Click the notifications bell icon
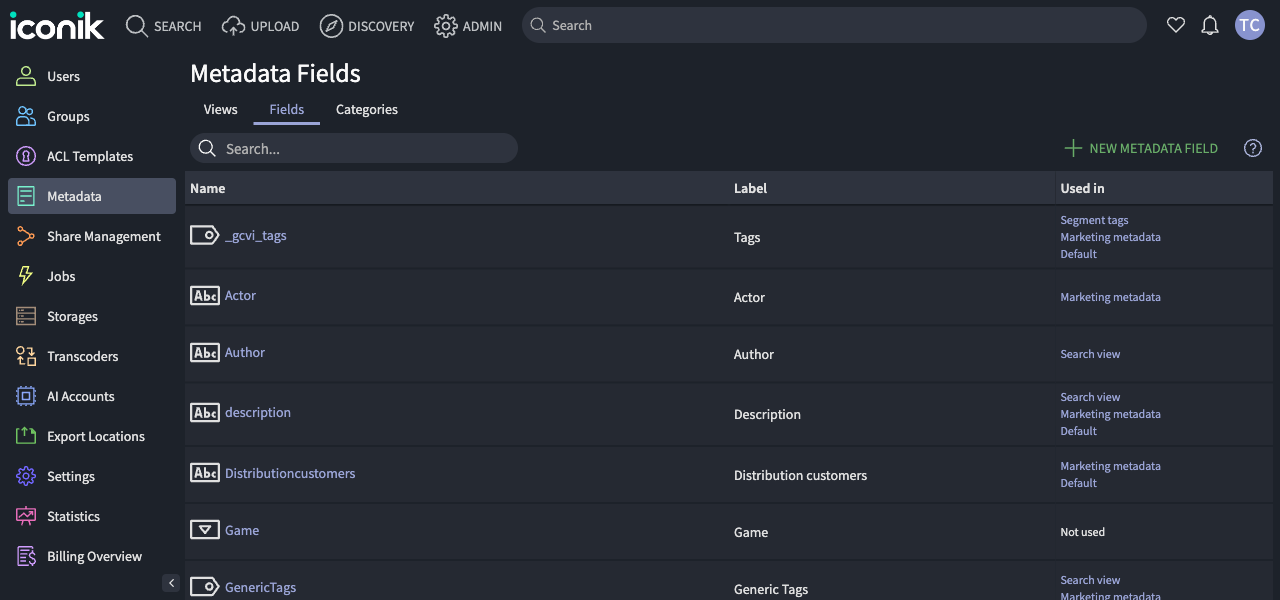 tap(1210, 25)
